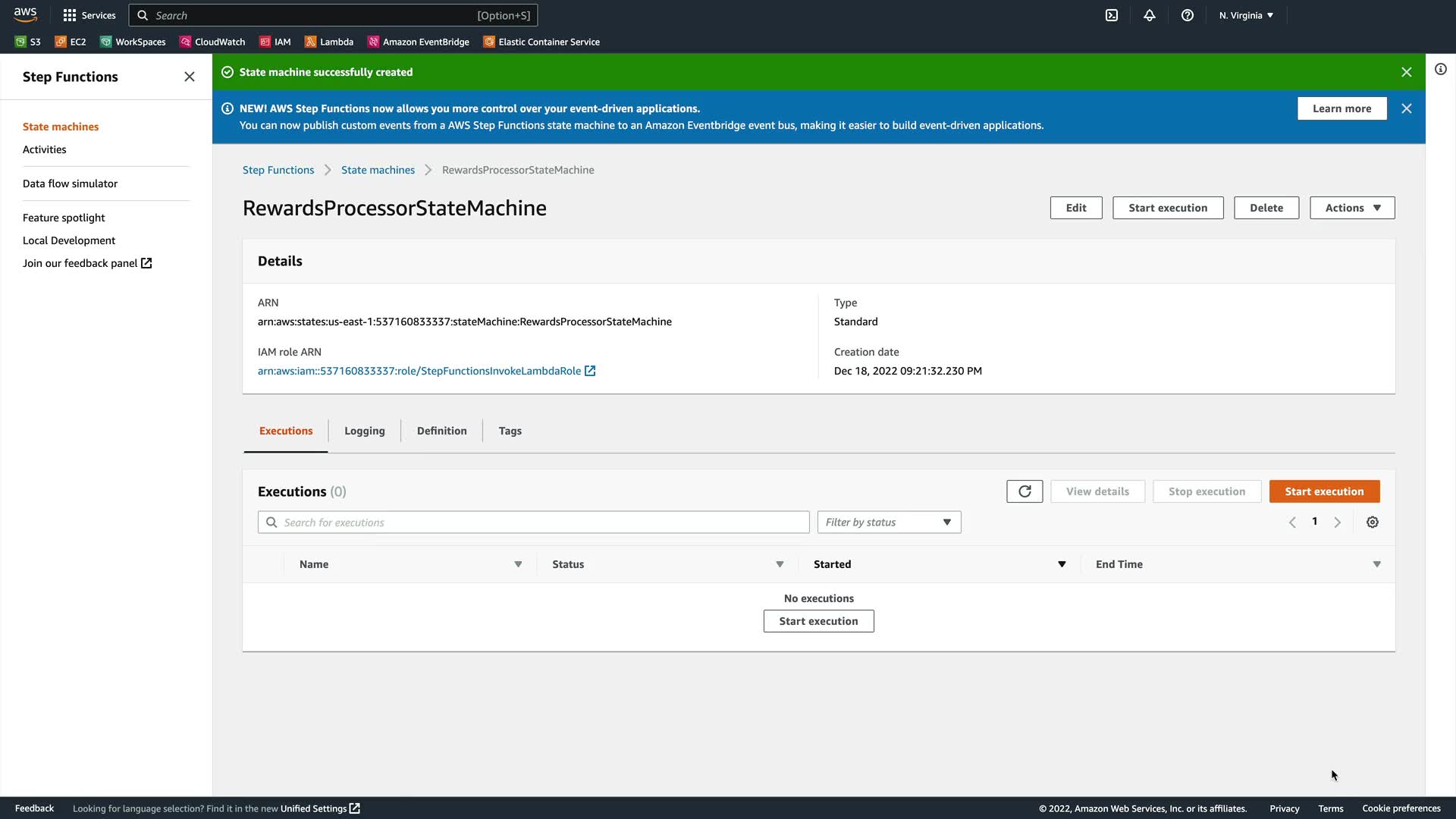Switch to the Definition tab
The width and height of the screenshot is (1456, 819).
click(x=441, y=431)
